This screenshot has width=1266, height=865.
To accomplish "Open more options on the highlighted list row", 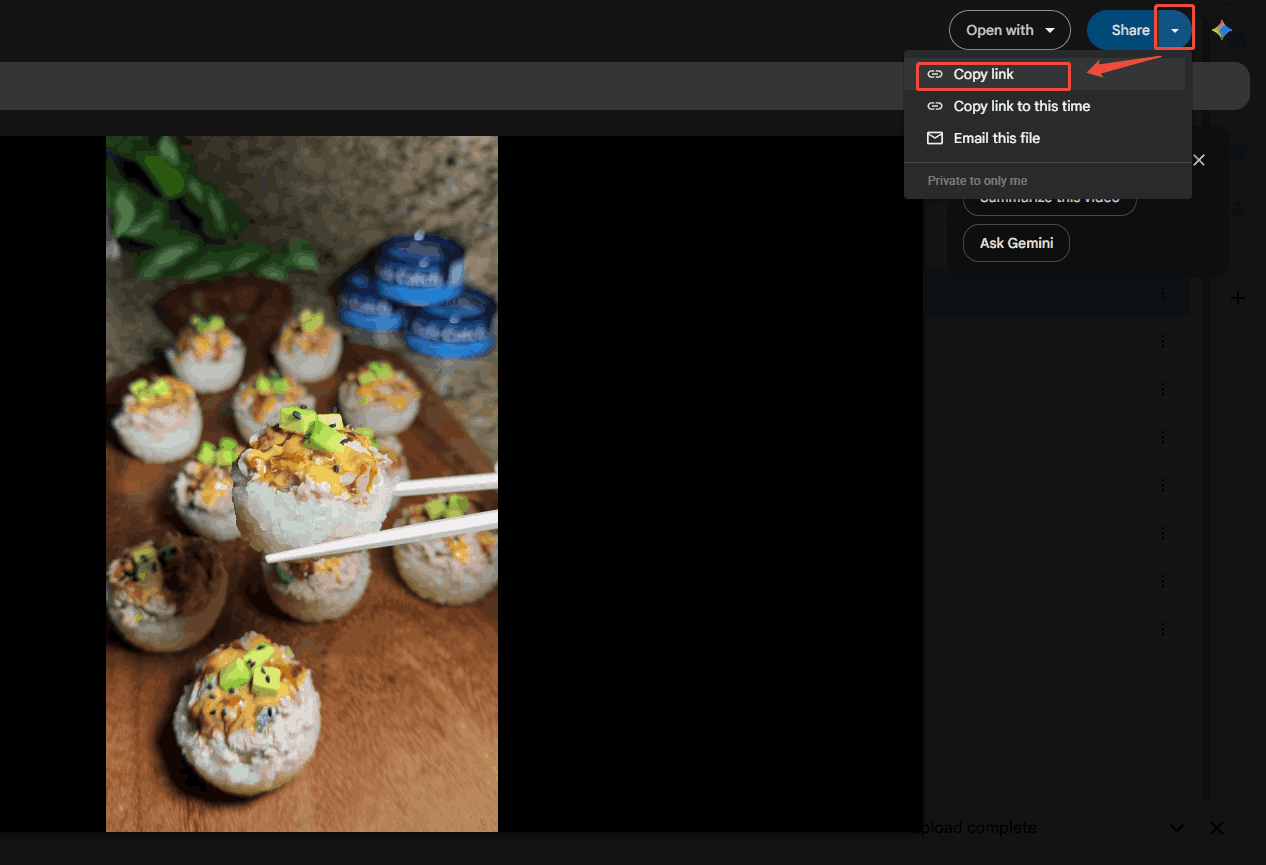I will click(x=1163, y=293).
